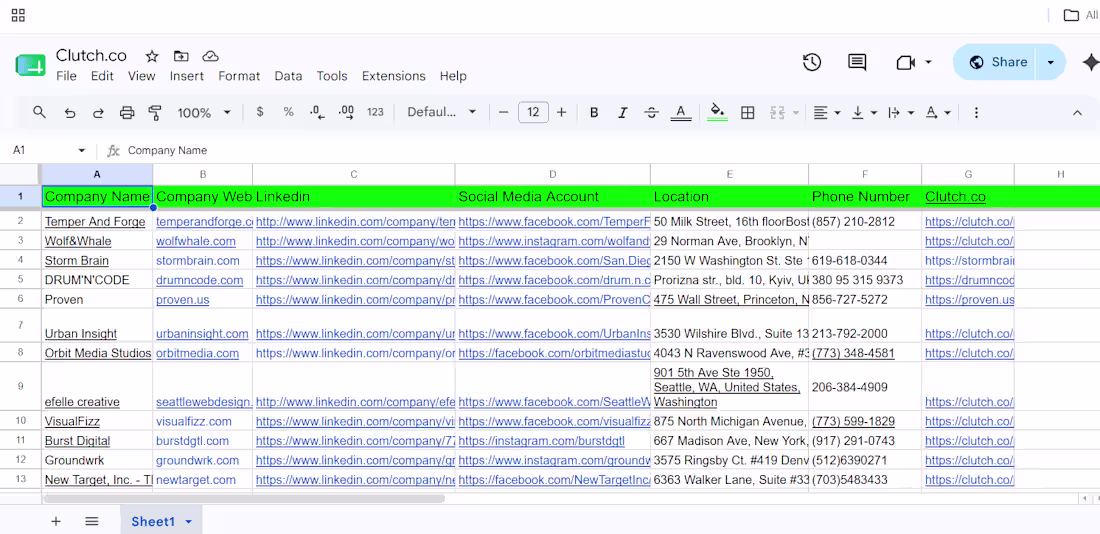The width and height of the screenshot is (1100, 534).
Task: Add a new sheet with plus icon
Action: (x=56, y=521)
